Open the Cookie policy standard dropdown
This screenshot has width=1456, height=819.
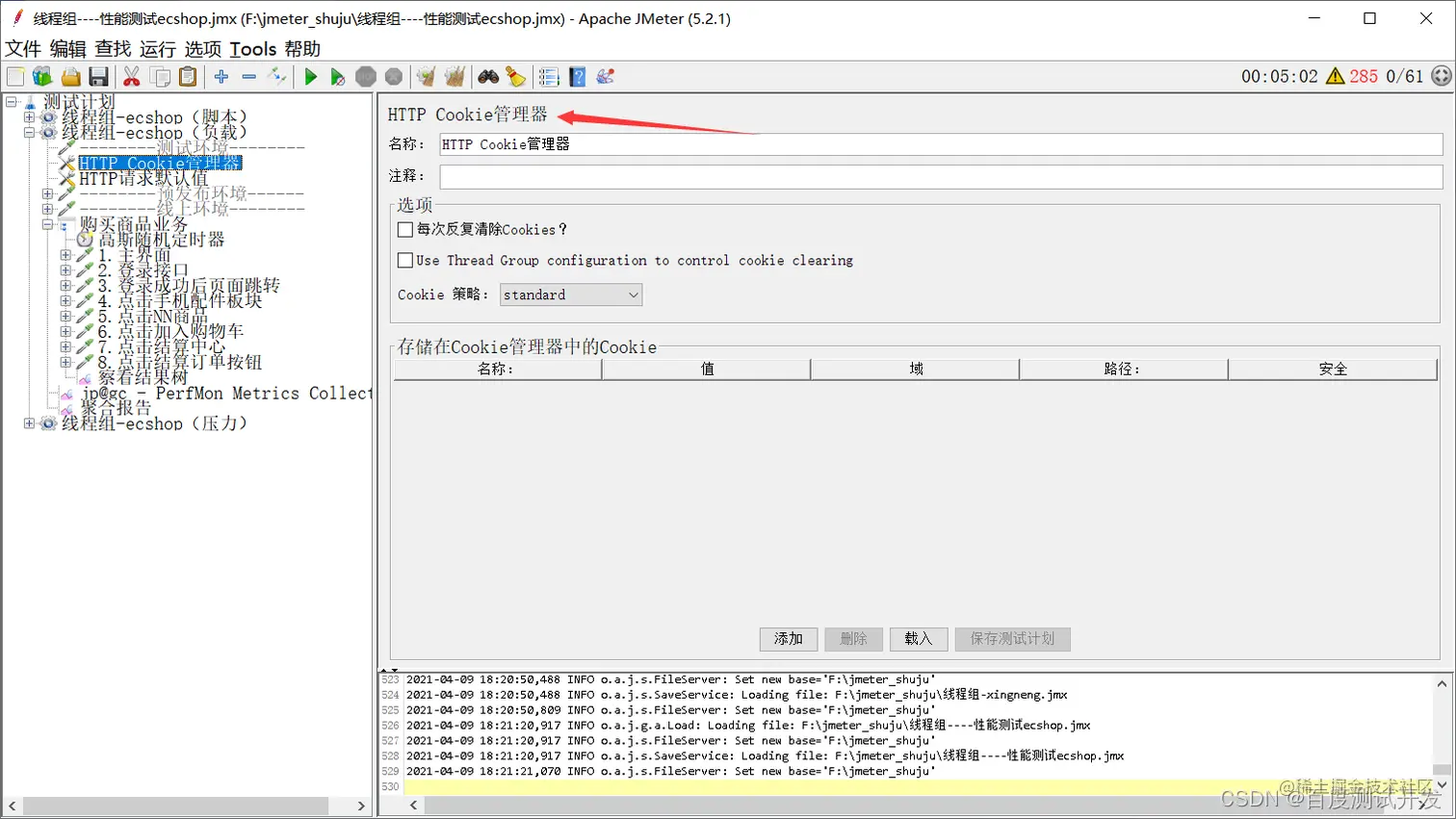[x=571, y=294]
